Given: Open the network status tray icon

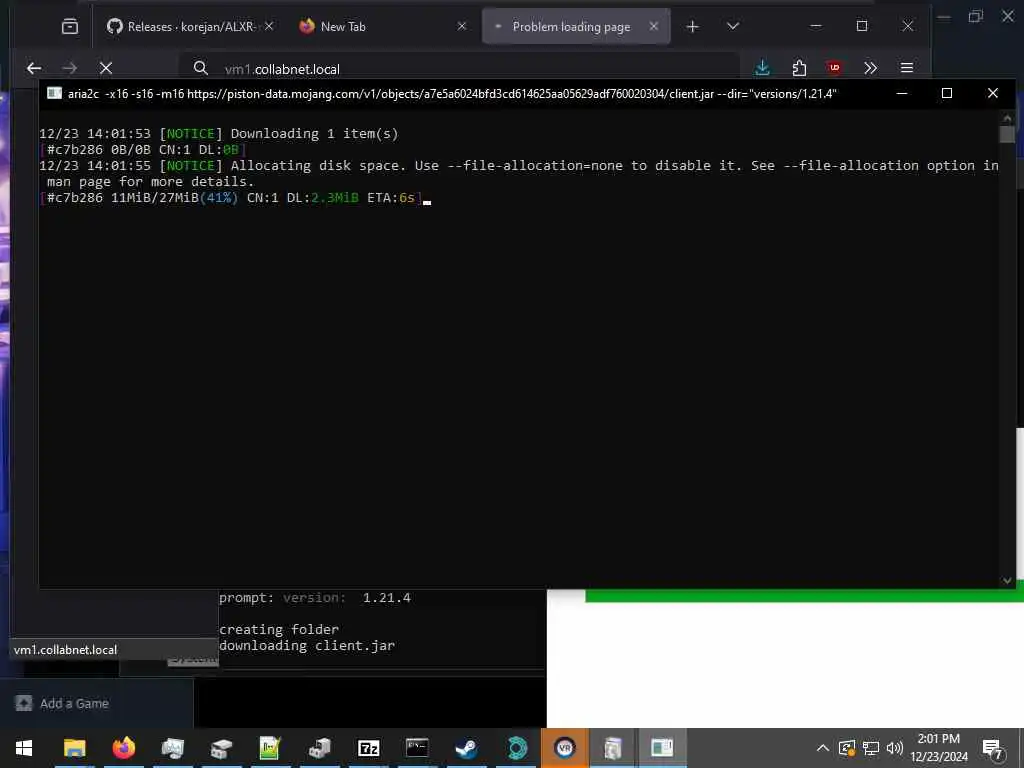Looking at the screenshot, I should [871, 748].
